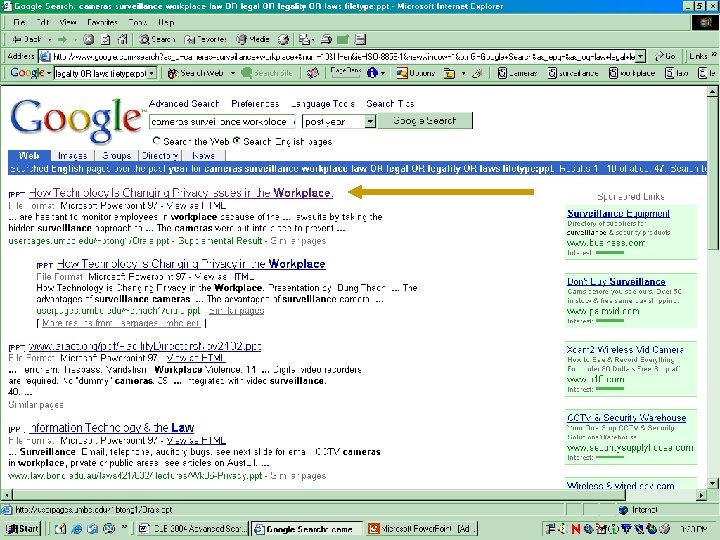720x540 pixels.
Task: Switch to the Images tab
Action: 73,156
